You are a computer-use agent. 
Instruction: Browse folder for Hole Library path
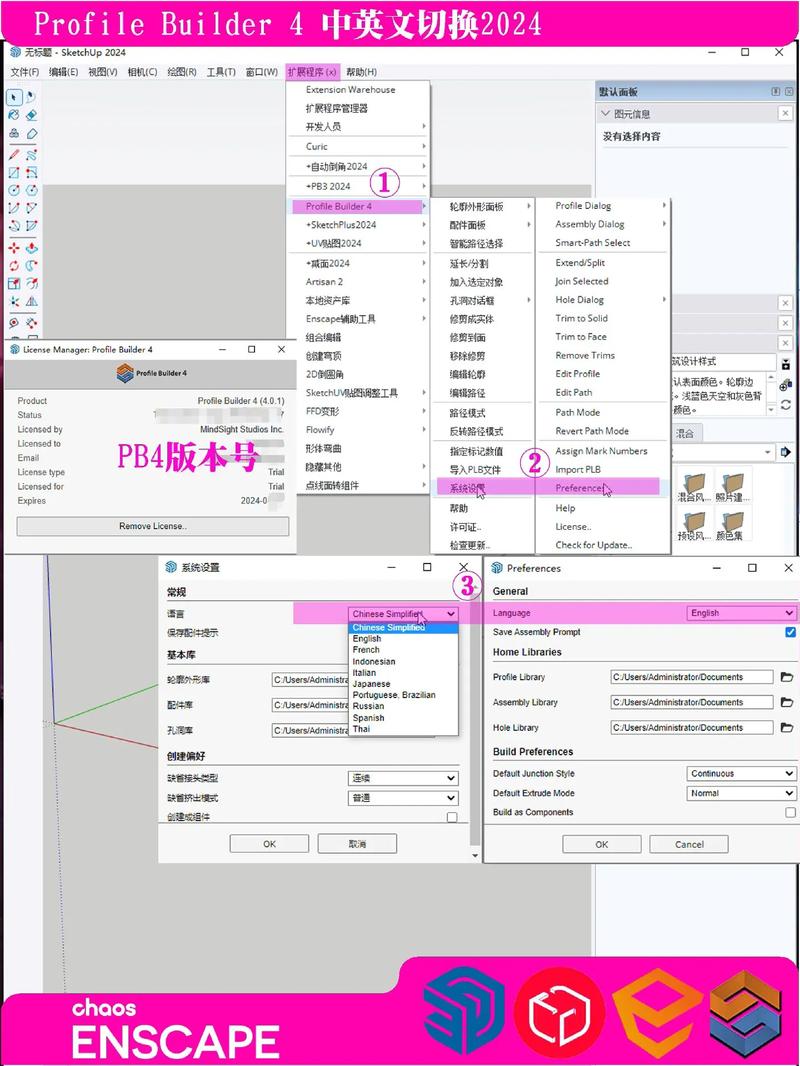pyautogui.click(x=787, y=728)
